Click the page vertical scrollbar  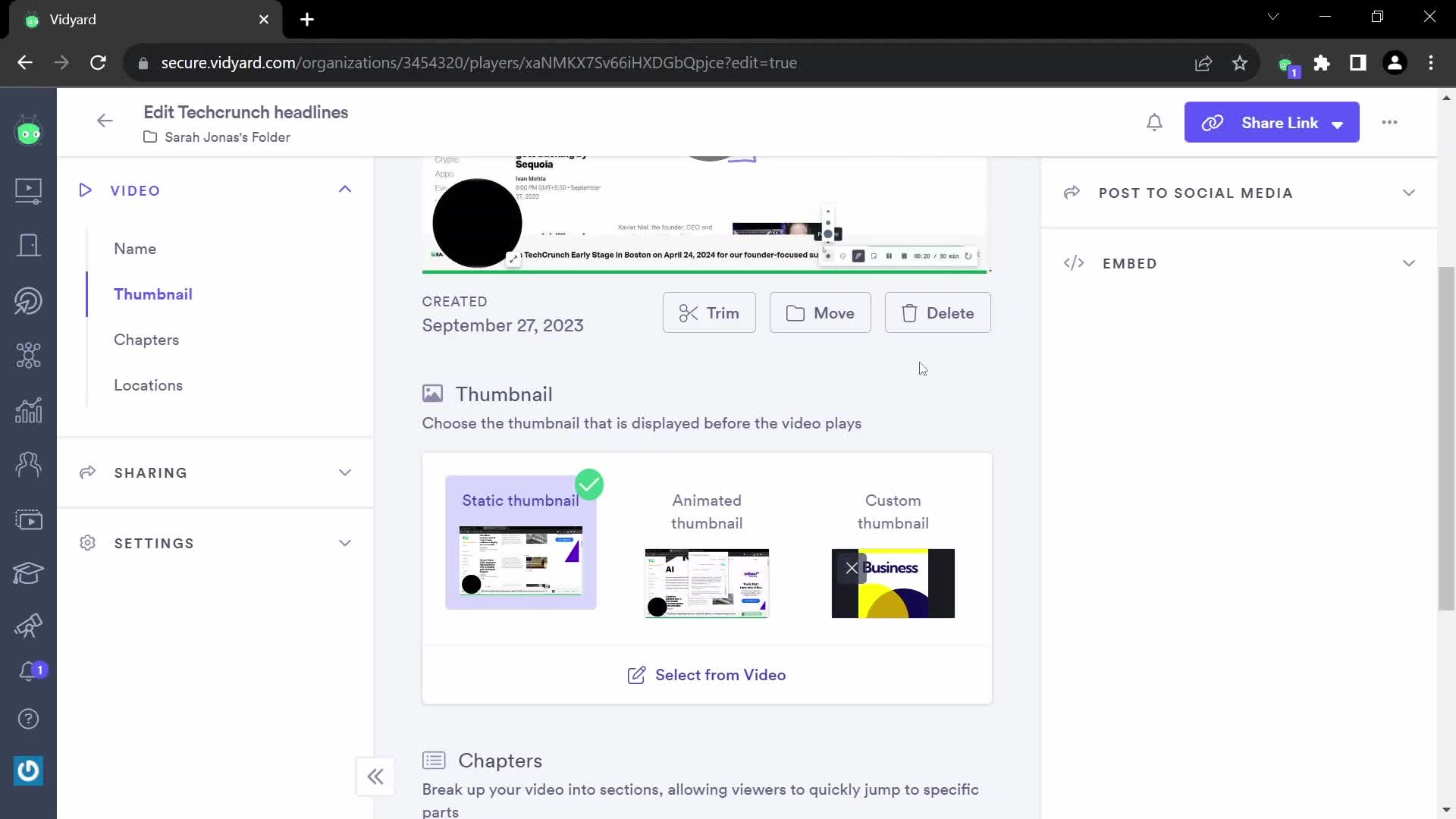click(1446, 438)
